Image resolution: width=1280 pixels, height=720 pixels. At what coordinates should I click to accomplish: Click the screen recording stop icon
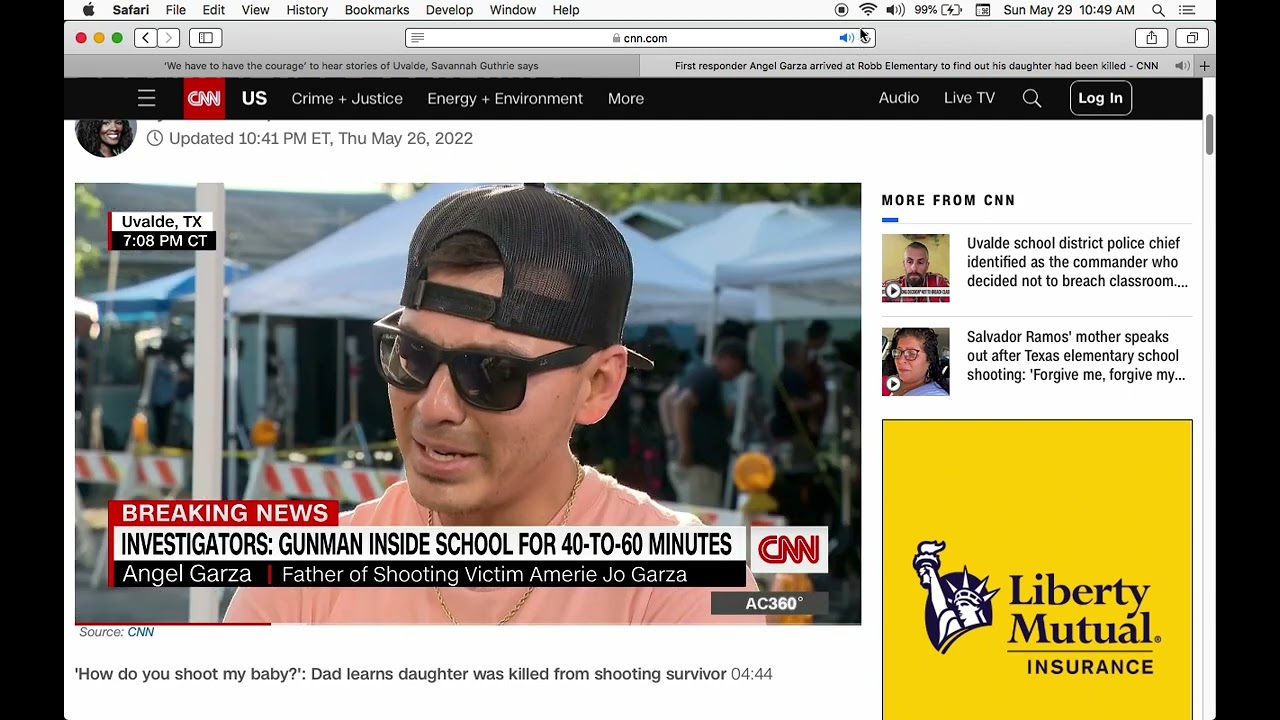(x=841, y=10)
